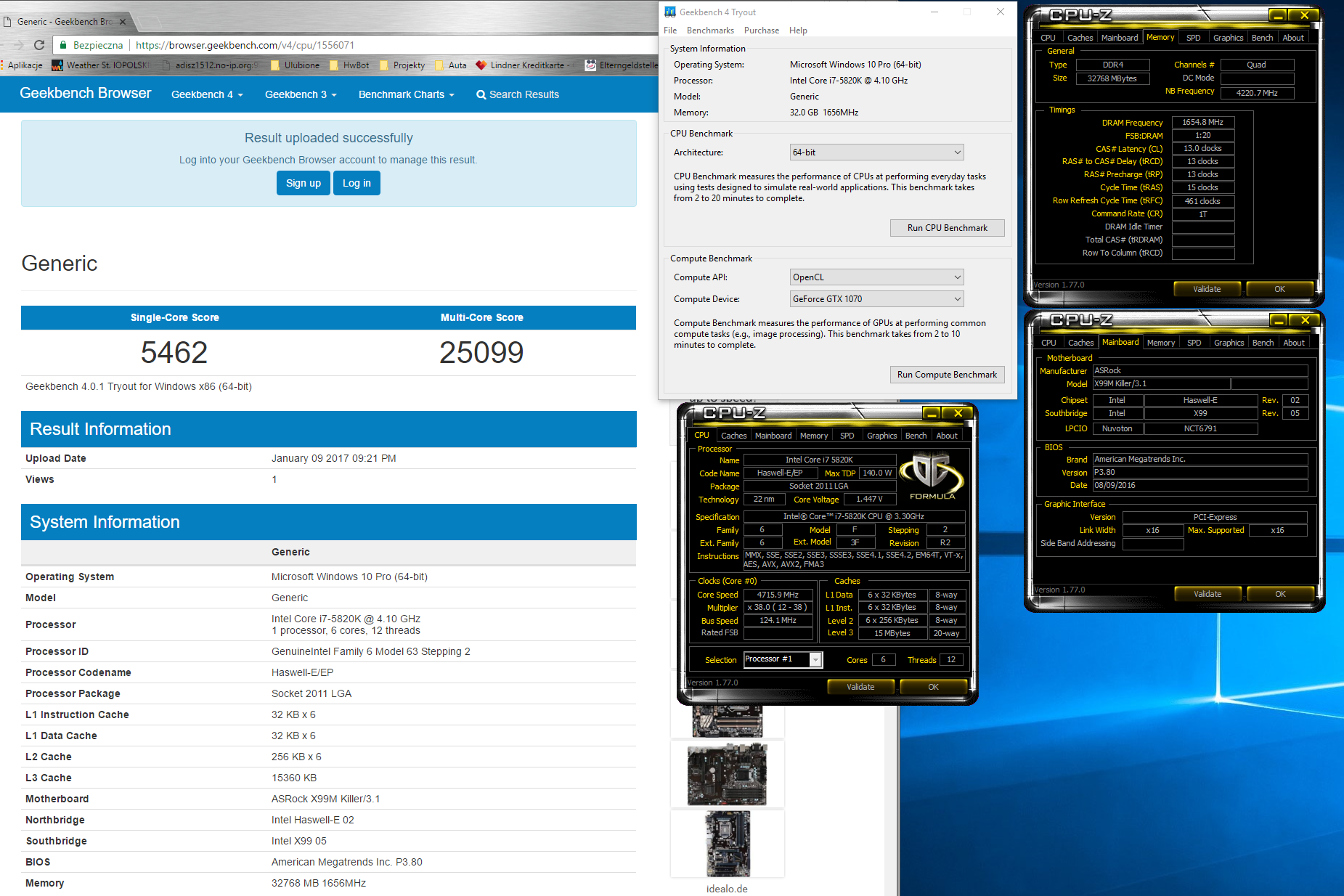
Task: Open the Auta bookmarks folder
Action: point(451,65)
